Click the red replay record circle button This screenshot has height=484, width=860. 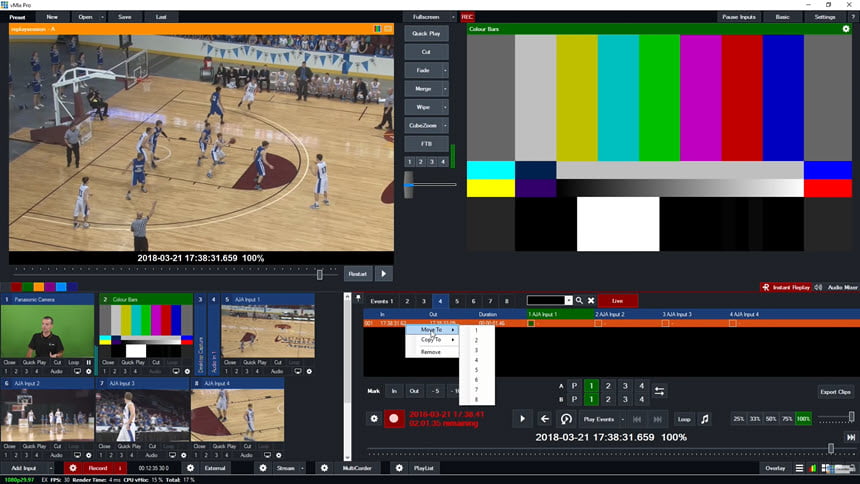[394, 418]
